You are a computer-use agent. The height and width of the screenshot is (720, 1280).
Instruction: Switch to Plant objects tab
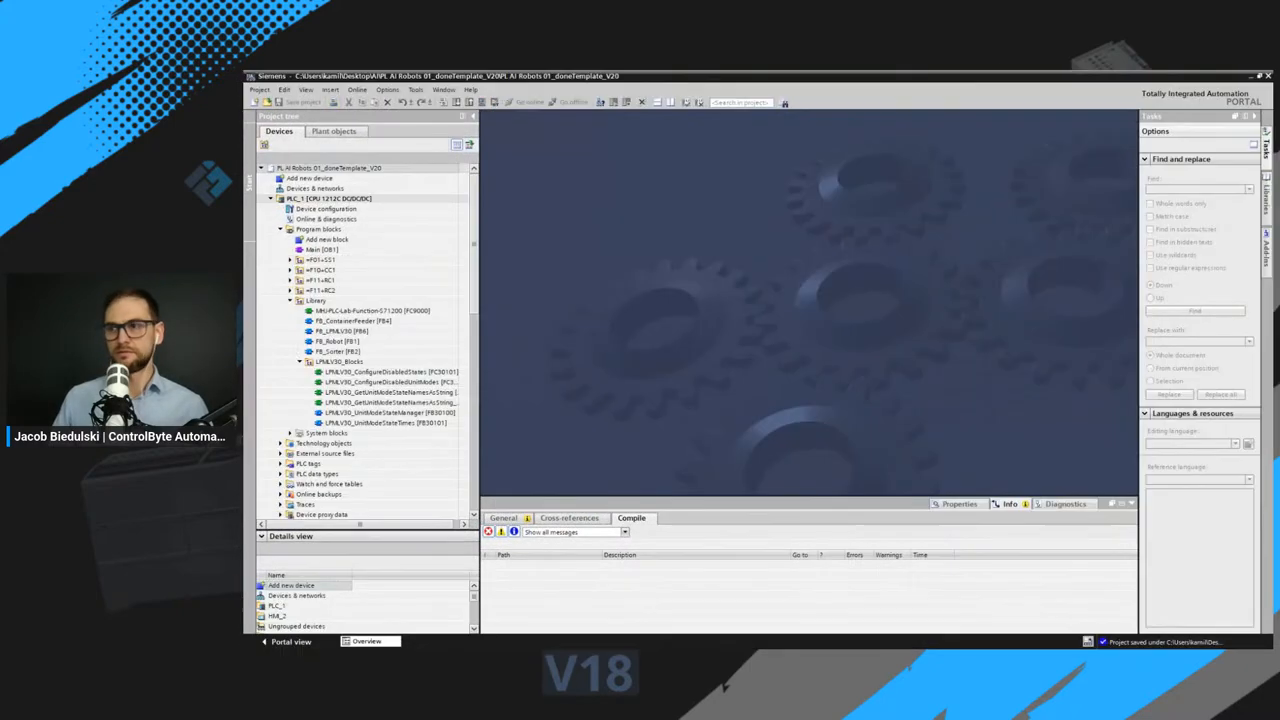pos(333,131)
